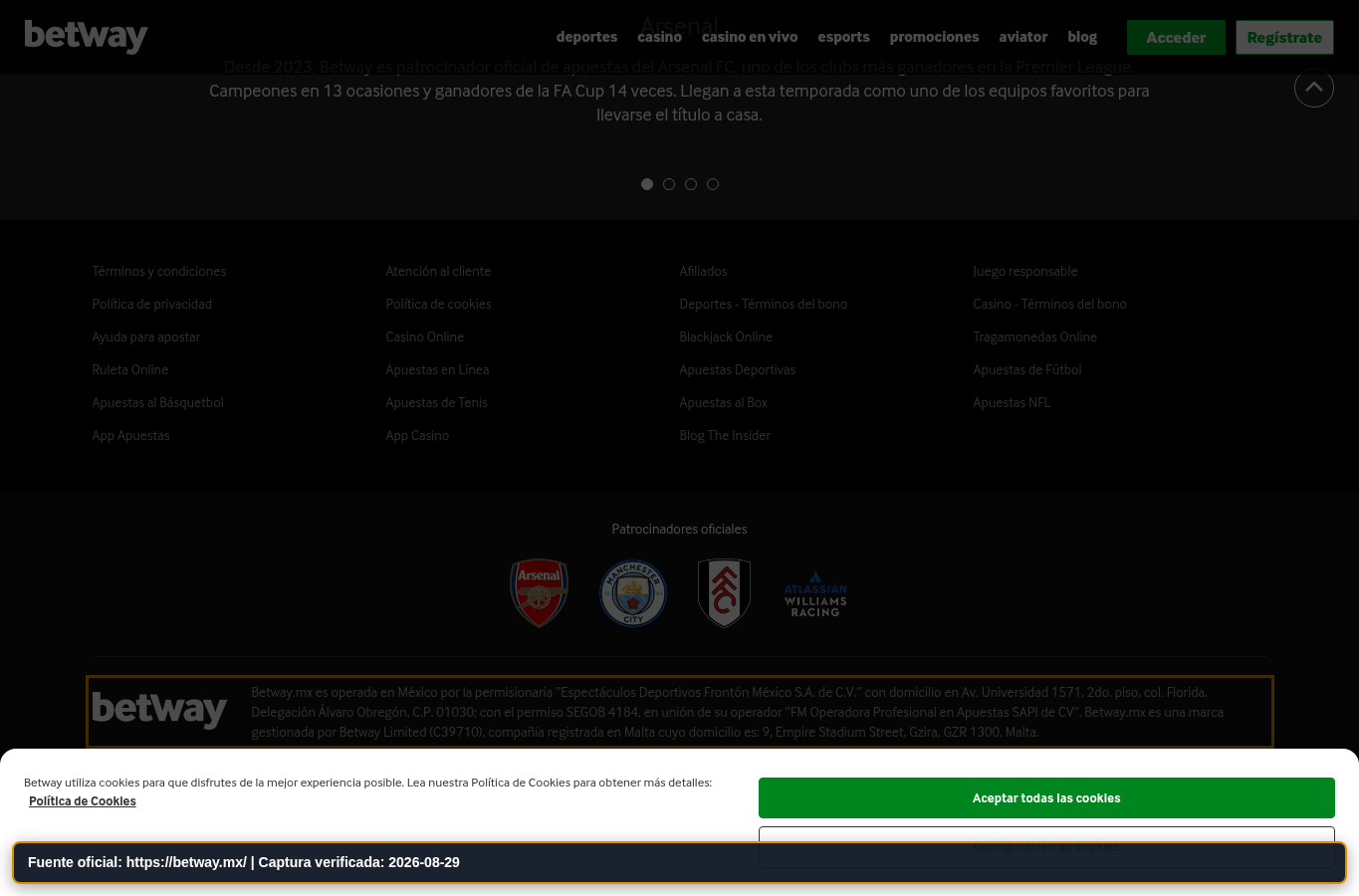Click the Acceder button

[x=1176, y=38]
